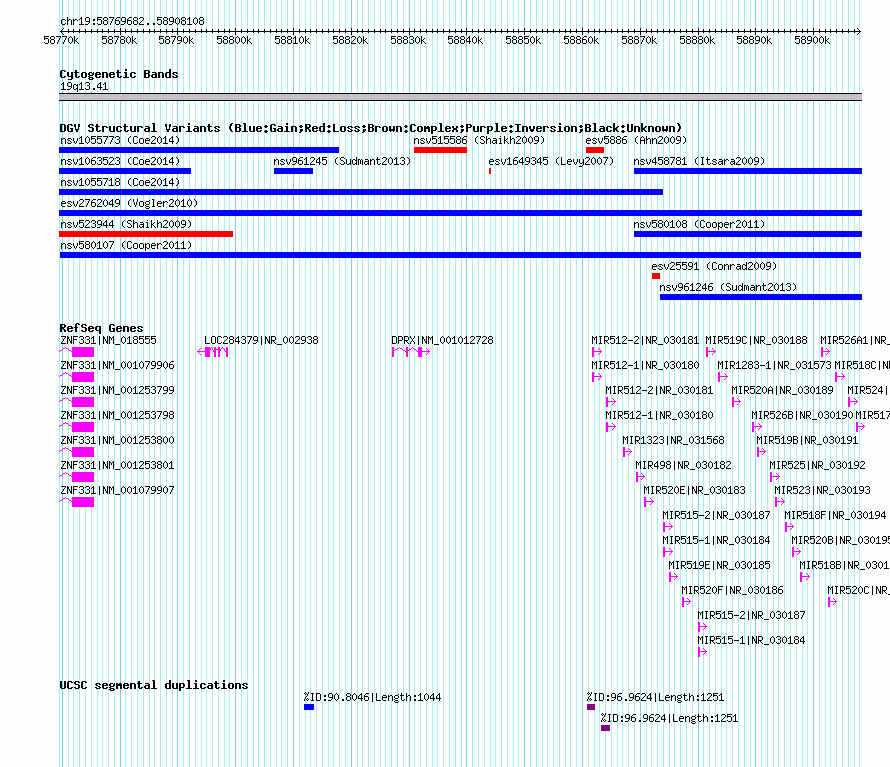Select the nsv580108 (Cooper2011) blue bar
The width and height of the screenshot is (890, 767).
[x=748, y=234]
